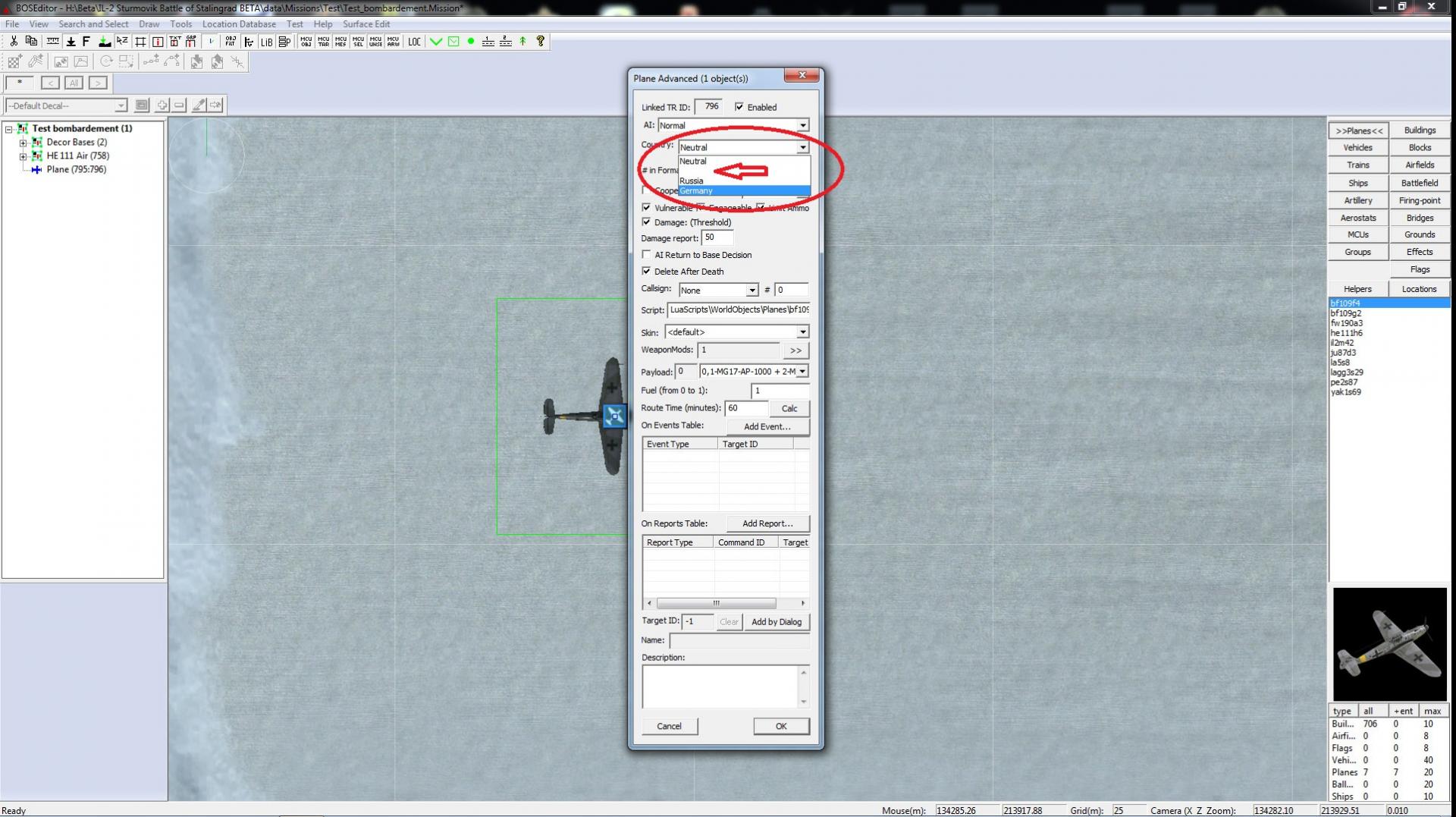Switch to the Buildings object tab
The image size is (1456, 817).
(x=1420, y=130)
